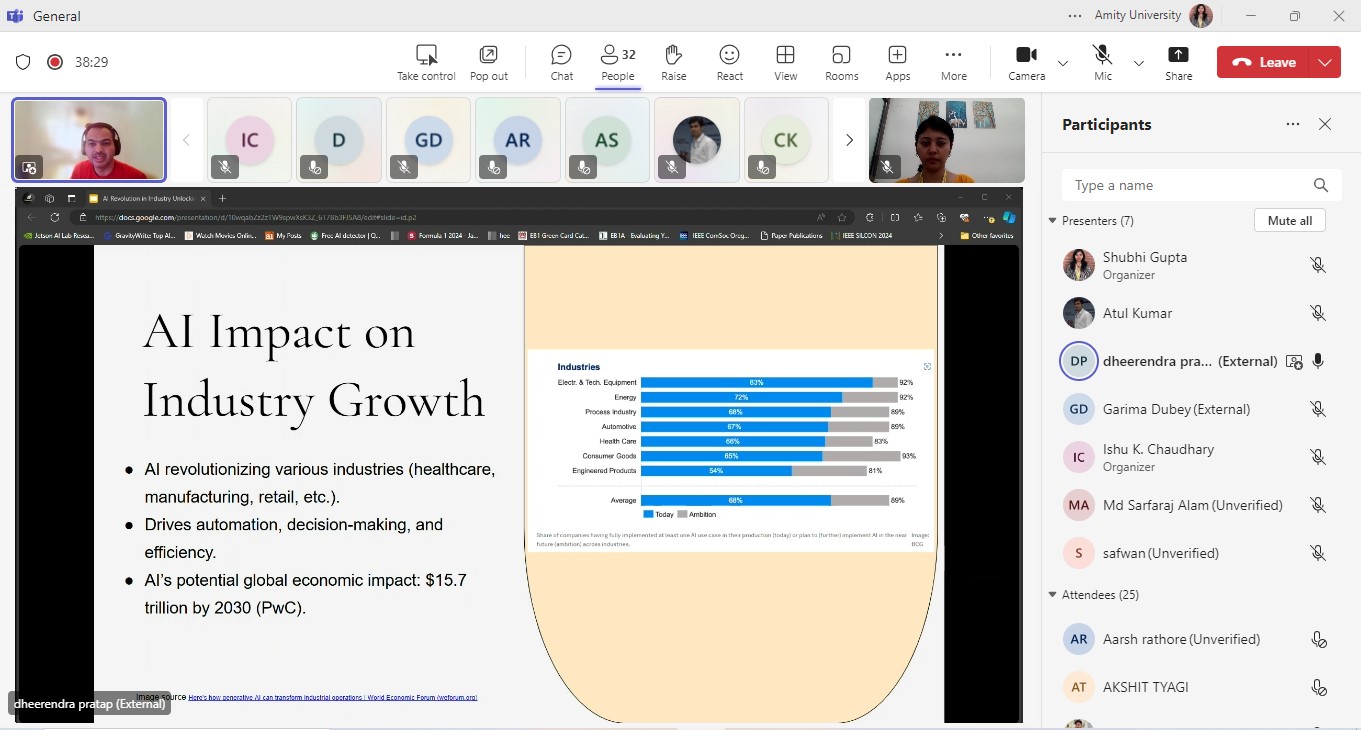Viewport: 1361px width, 730px height.
Task: Open the React emoji menu
Action: click(730, 62)
